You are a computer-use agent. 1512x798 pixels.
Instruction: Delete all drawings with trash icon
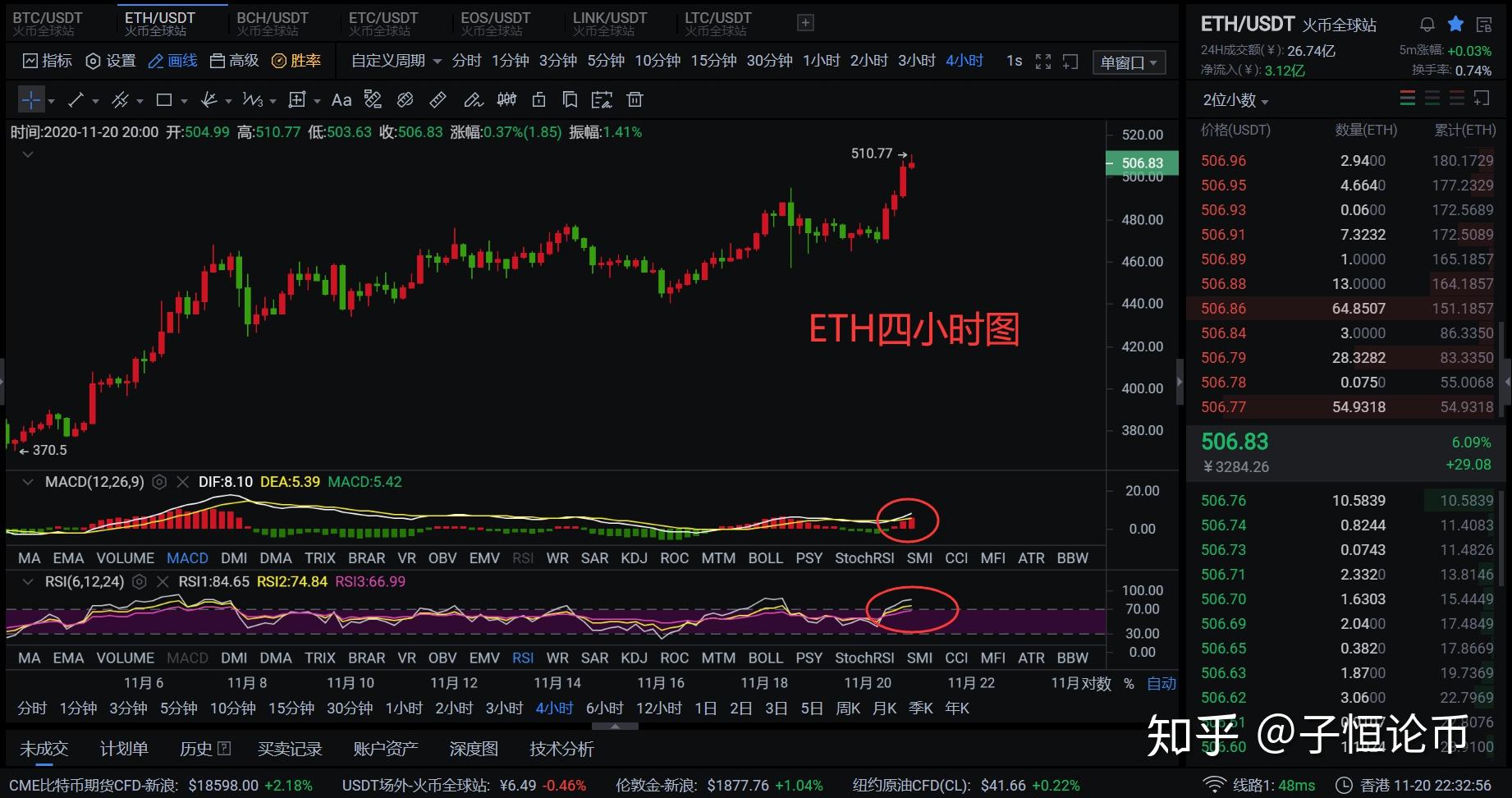click(635, 100)
